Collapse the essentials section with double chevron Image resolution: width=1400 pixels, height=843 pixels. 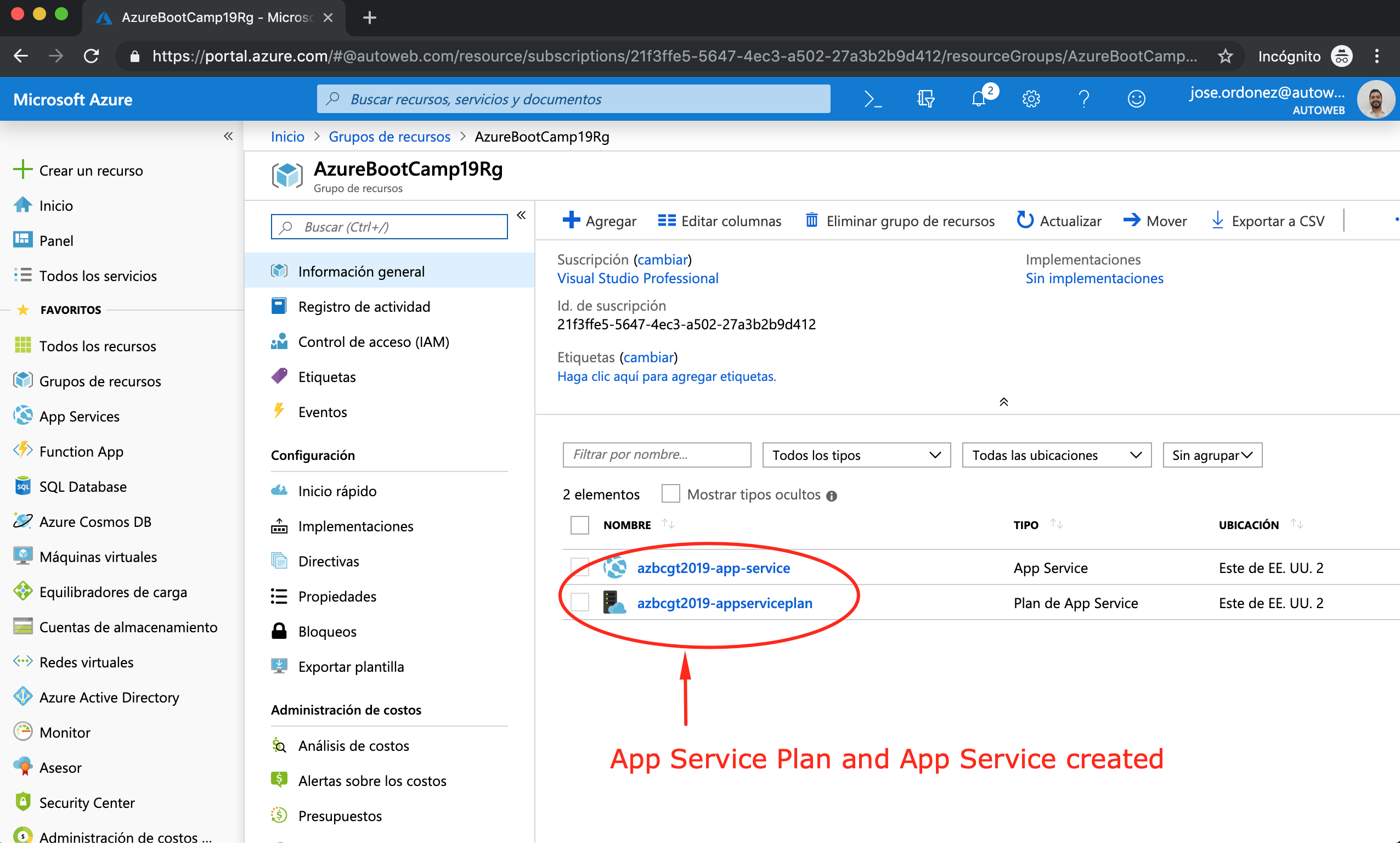[x=1003, y=402]
